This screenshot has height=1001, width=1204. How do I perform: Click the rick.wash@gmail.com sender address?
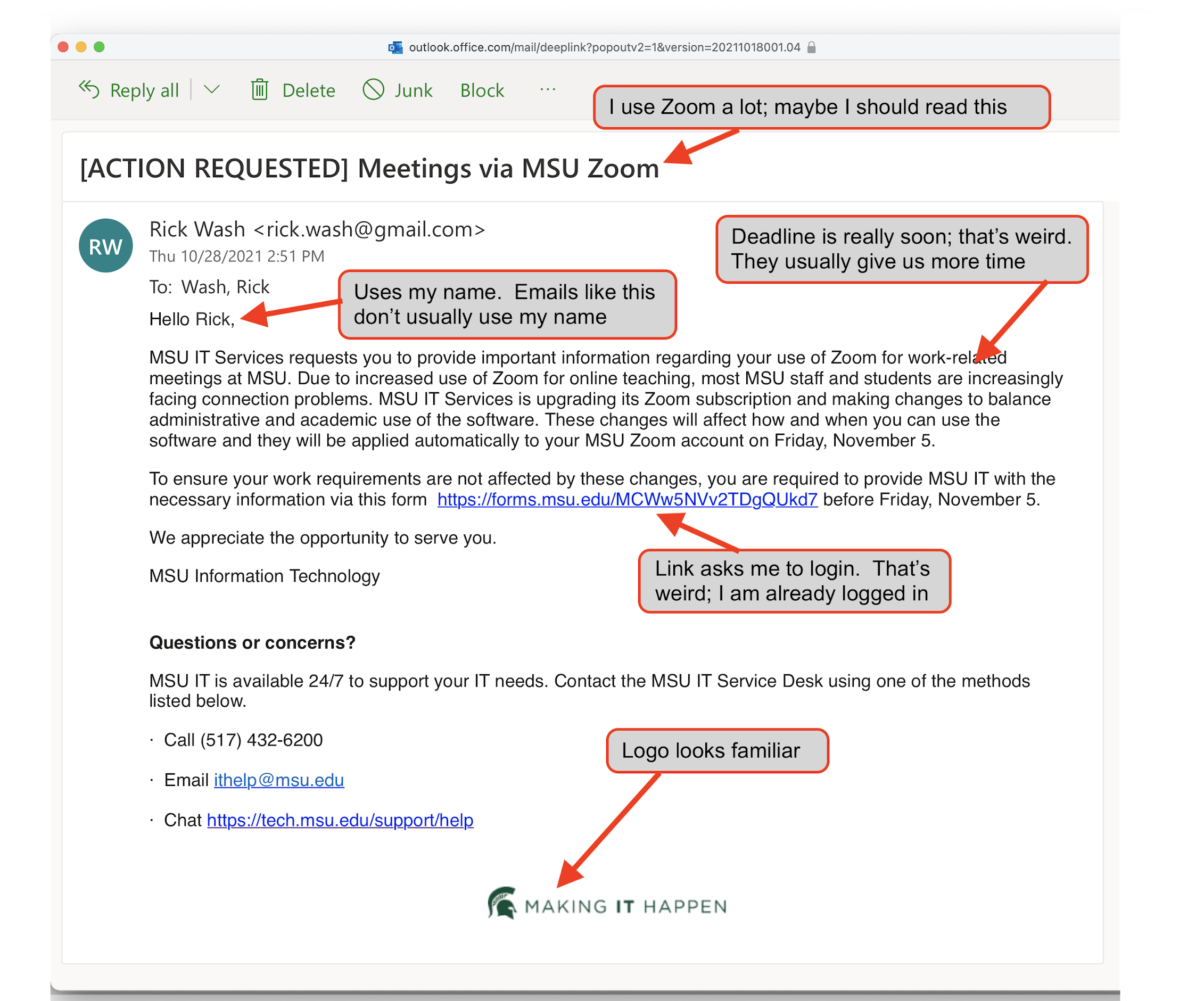pos(370,229)
